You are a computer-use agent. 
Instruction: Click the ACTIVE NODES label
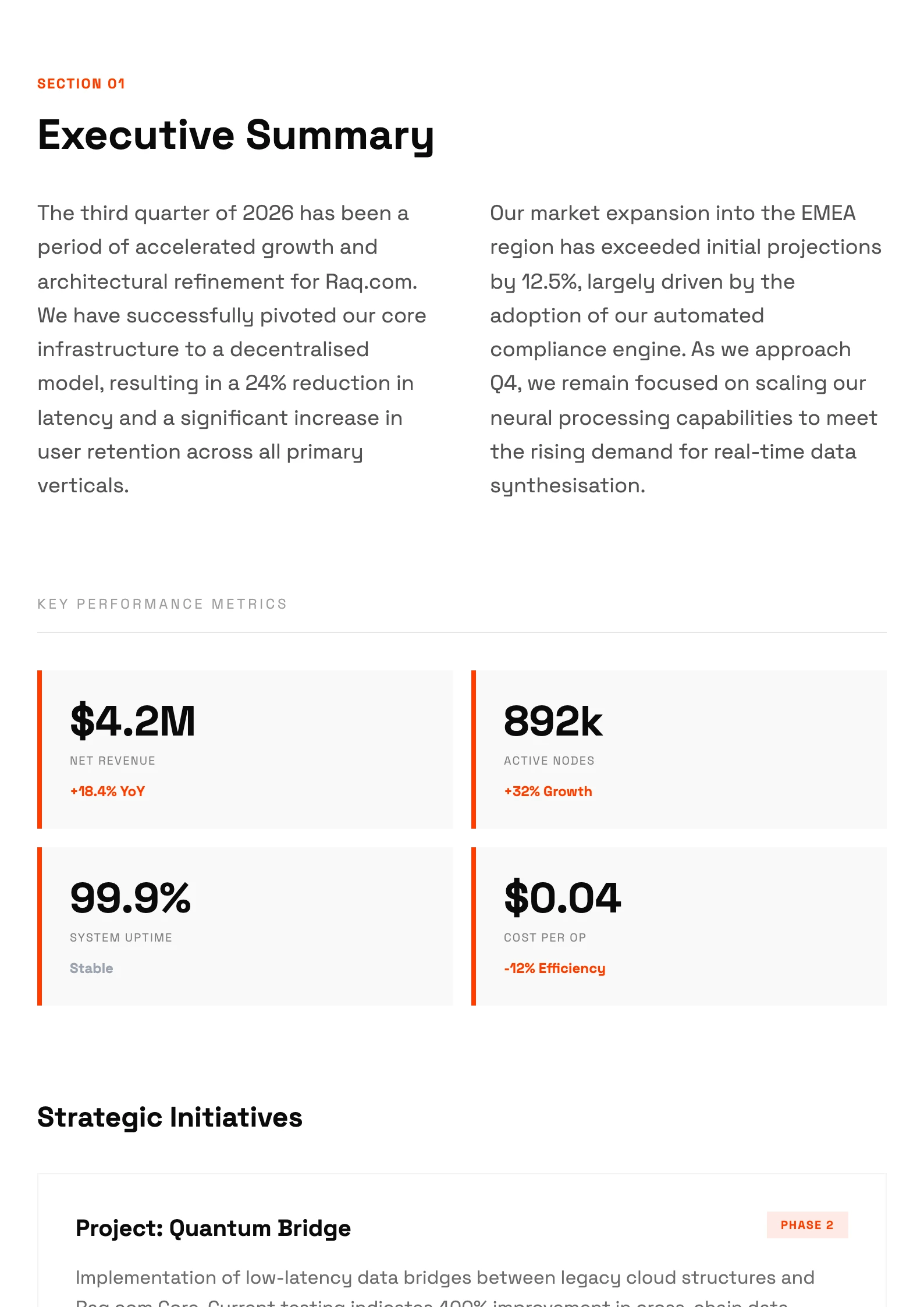click(549, 761)
